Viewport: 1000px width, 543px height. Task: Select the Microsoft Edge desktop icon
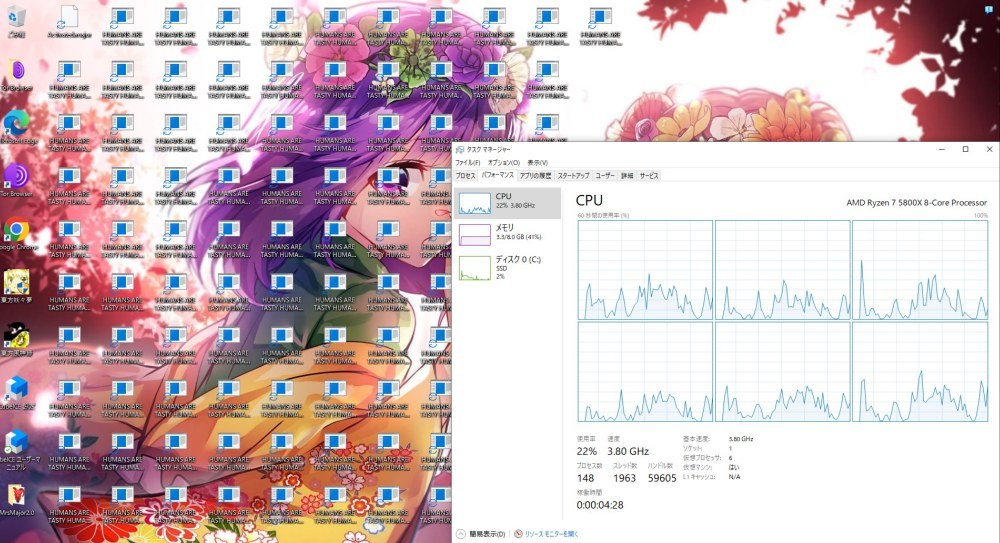tap(17, 128)
